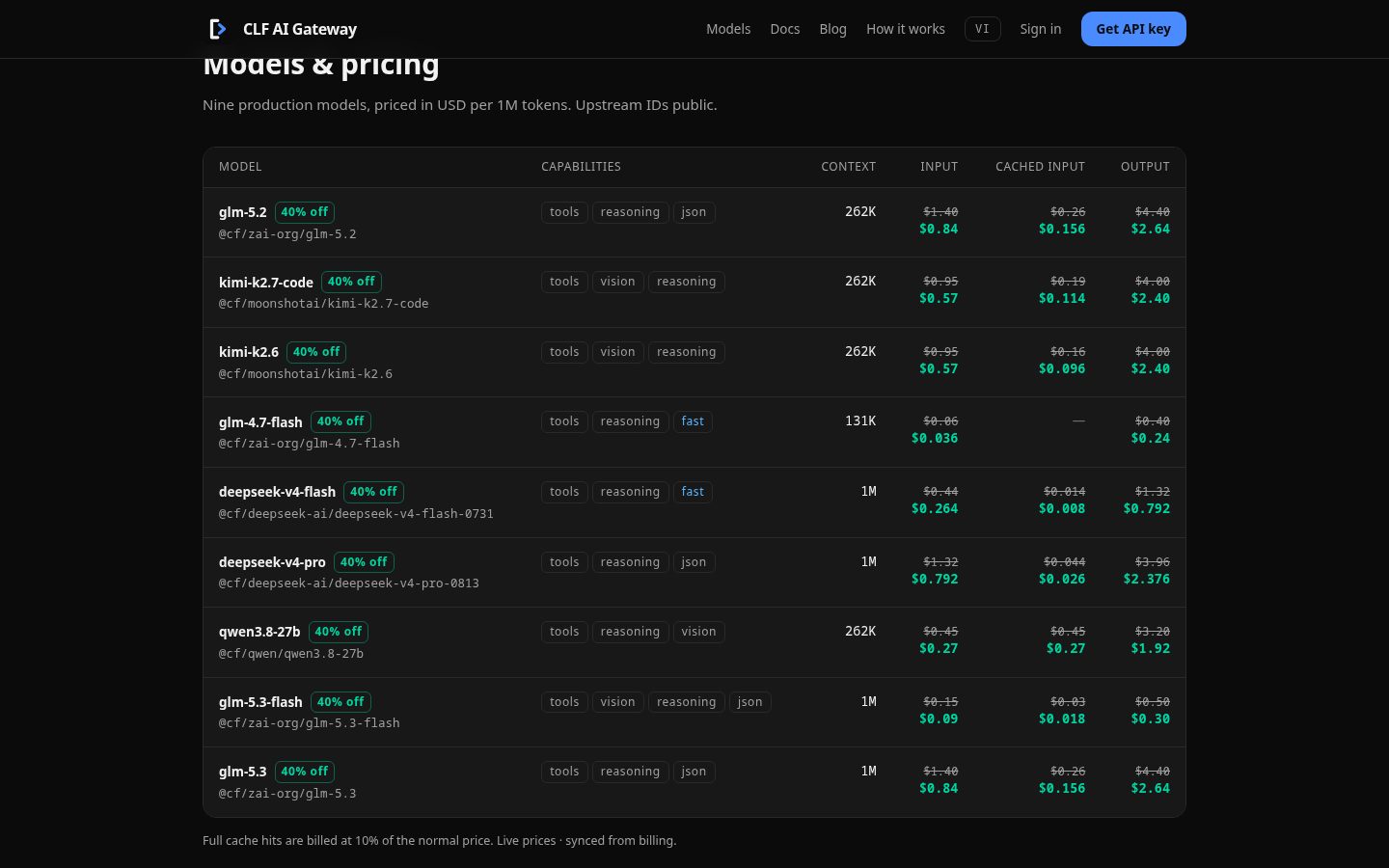This screenshot has width=1389, height=868.
Task: Click the json tag on the glm-5.2 row
Action: 694,212
